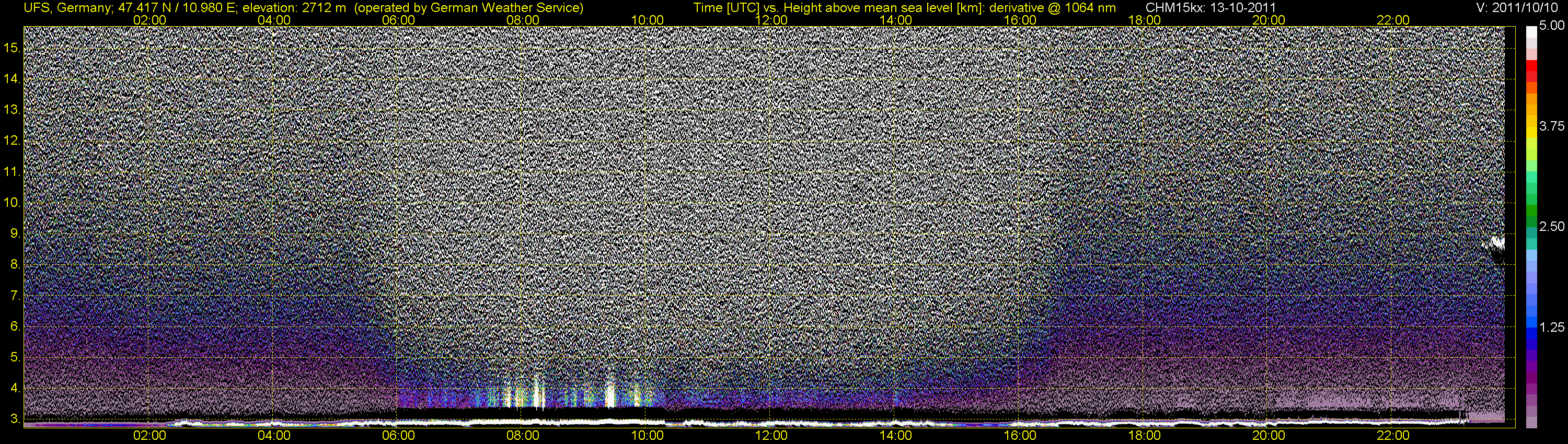Click the 18:00 label on the bottom time axis
This screenshot has width=1568, height=444.
pyautogui.click(x=1144, y=436)
